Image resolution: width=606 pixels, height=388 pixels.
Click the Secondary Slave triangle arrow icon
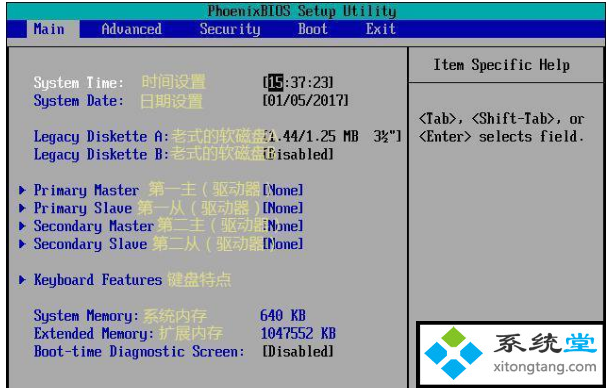pyautogui.click(x=22, y=244)
